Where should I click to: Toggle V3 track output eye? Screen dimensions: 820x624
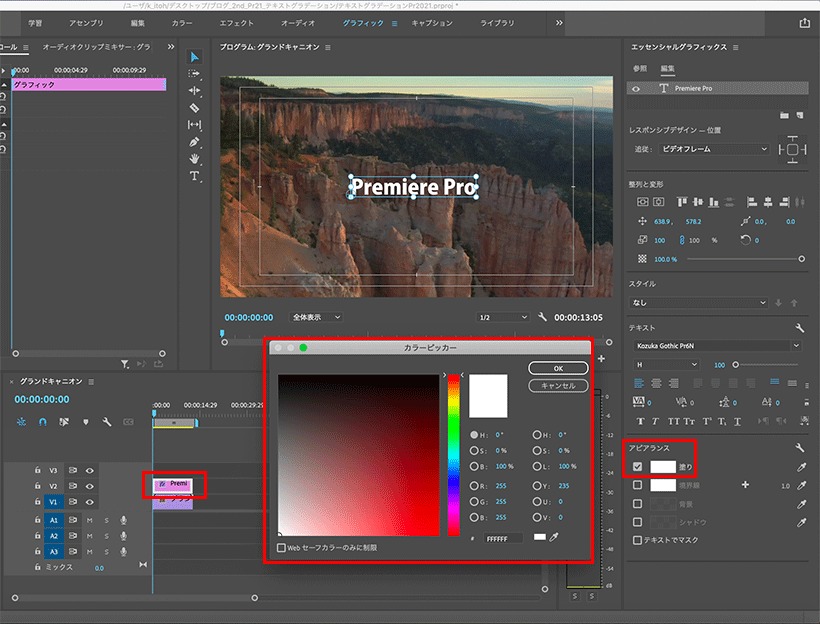(x=90, y=470)
